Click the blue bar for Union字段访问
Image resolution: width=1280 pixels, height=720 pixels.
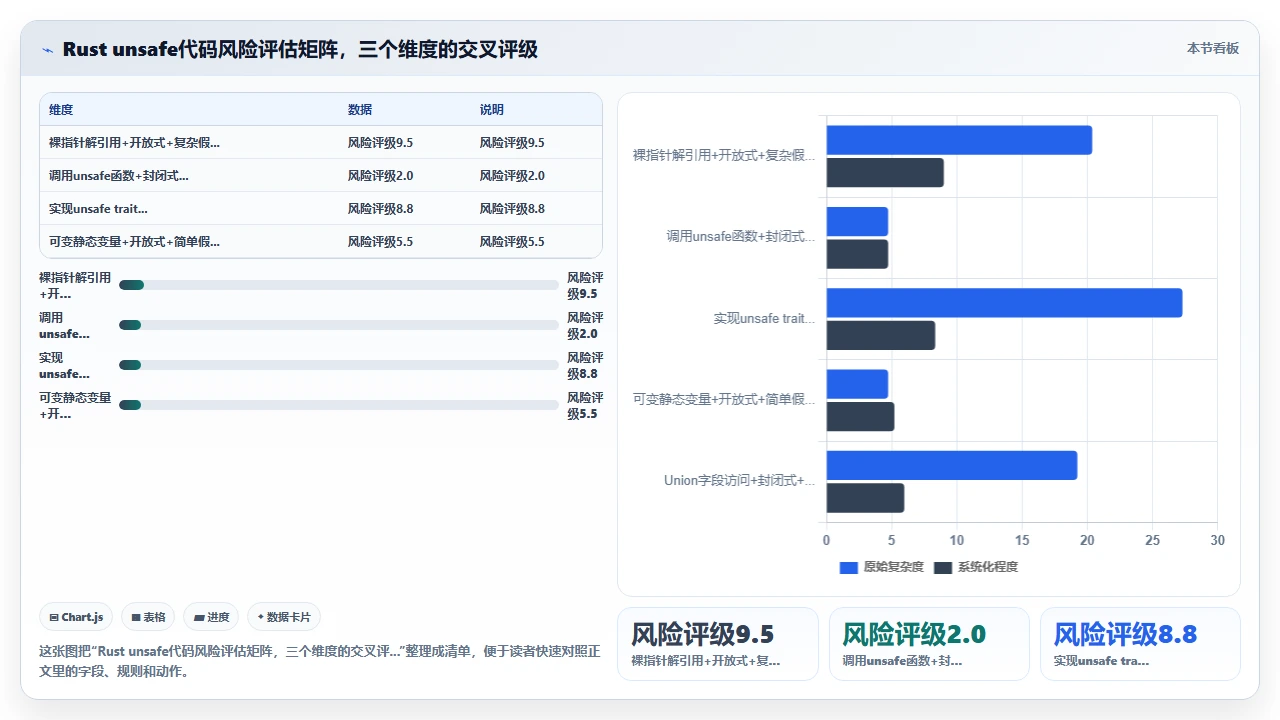(x=952, y=465)
